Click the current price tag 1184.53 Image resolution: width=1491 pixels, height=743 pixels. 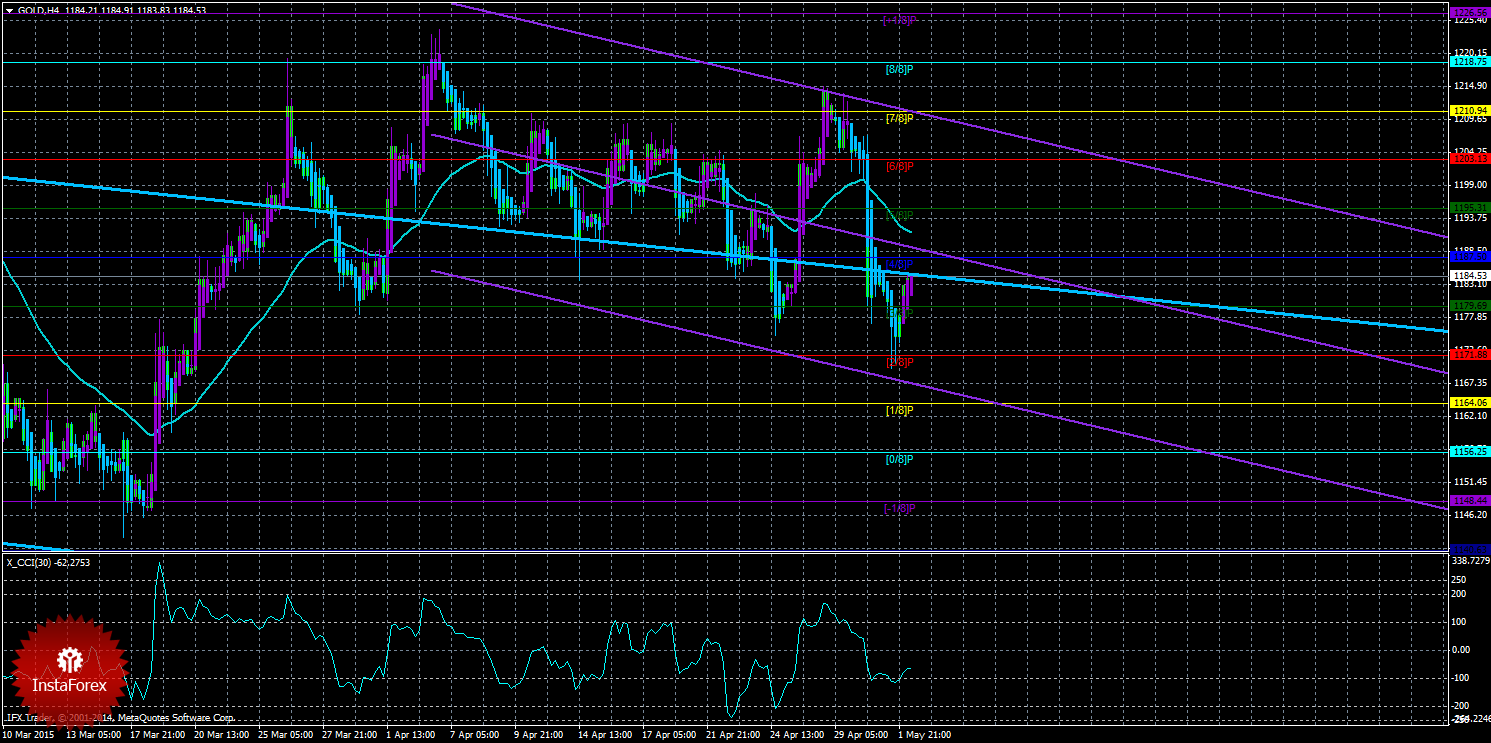pos(1469,276)
